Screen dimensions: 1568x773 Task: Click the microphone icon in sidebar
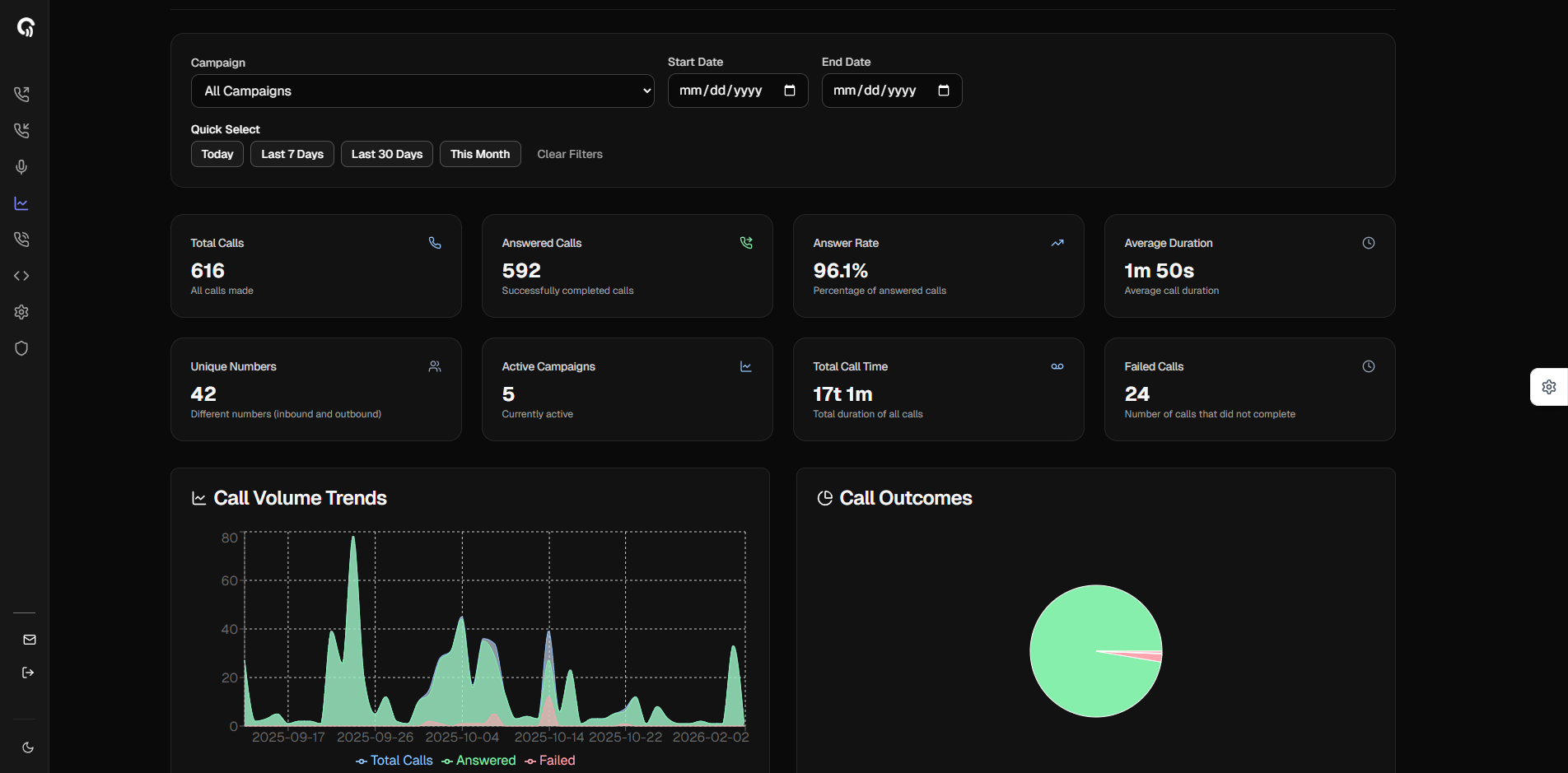[x=22, y=167]
